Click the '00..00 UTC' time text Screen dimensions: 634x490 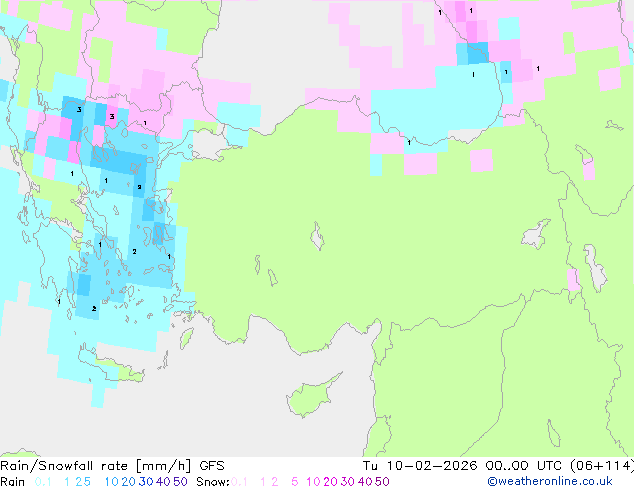coord(524,466)
